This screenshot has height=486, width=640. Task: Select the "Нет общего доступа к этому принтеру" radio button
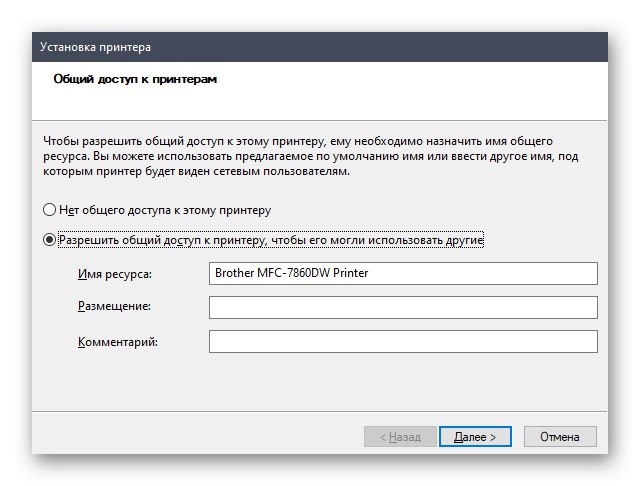[x=50, y=211]
